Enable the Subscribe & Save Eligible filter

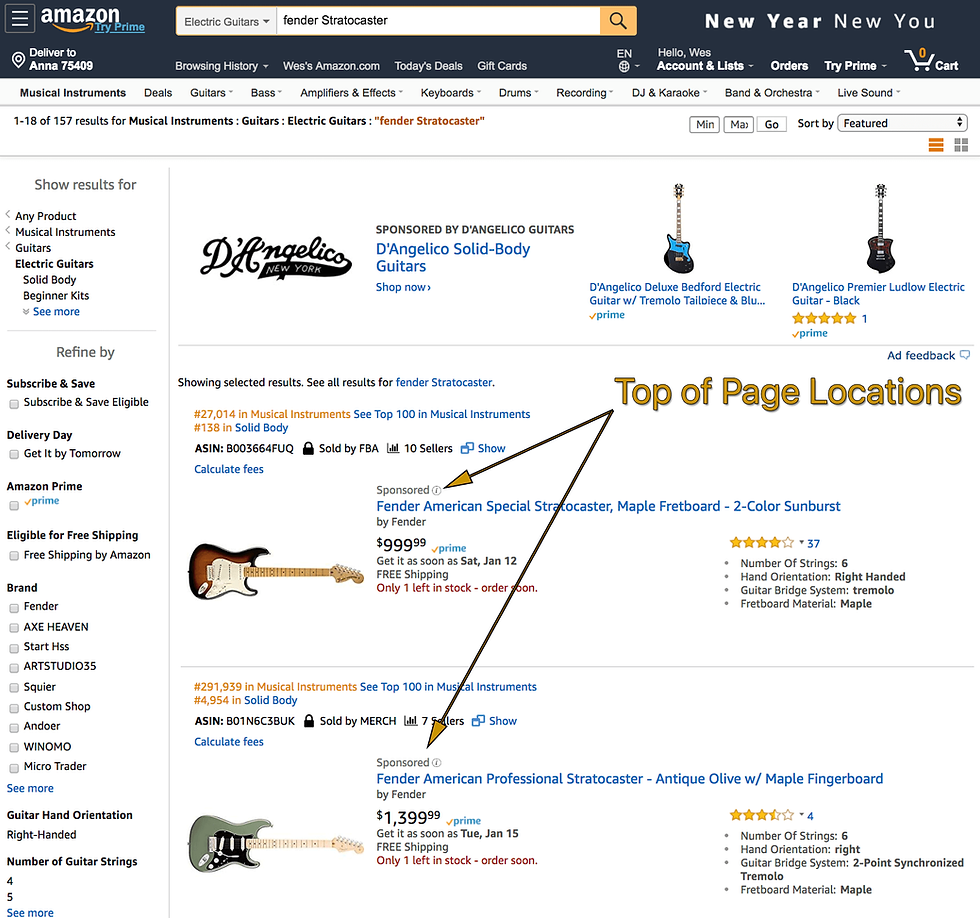(12, 402)
